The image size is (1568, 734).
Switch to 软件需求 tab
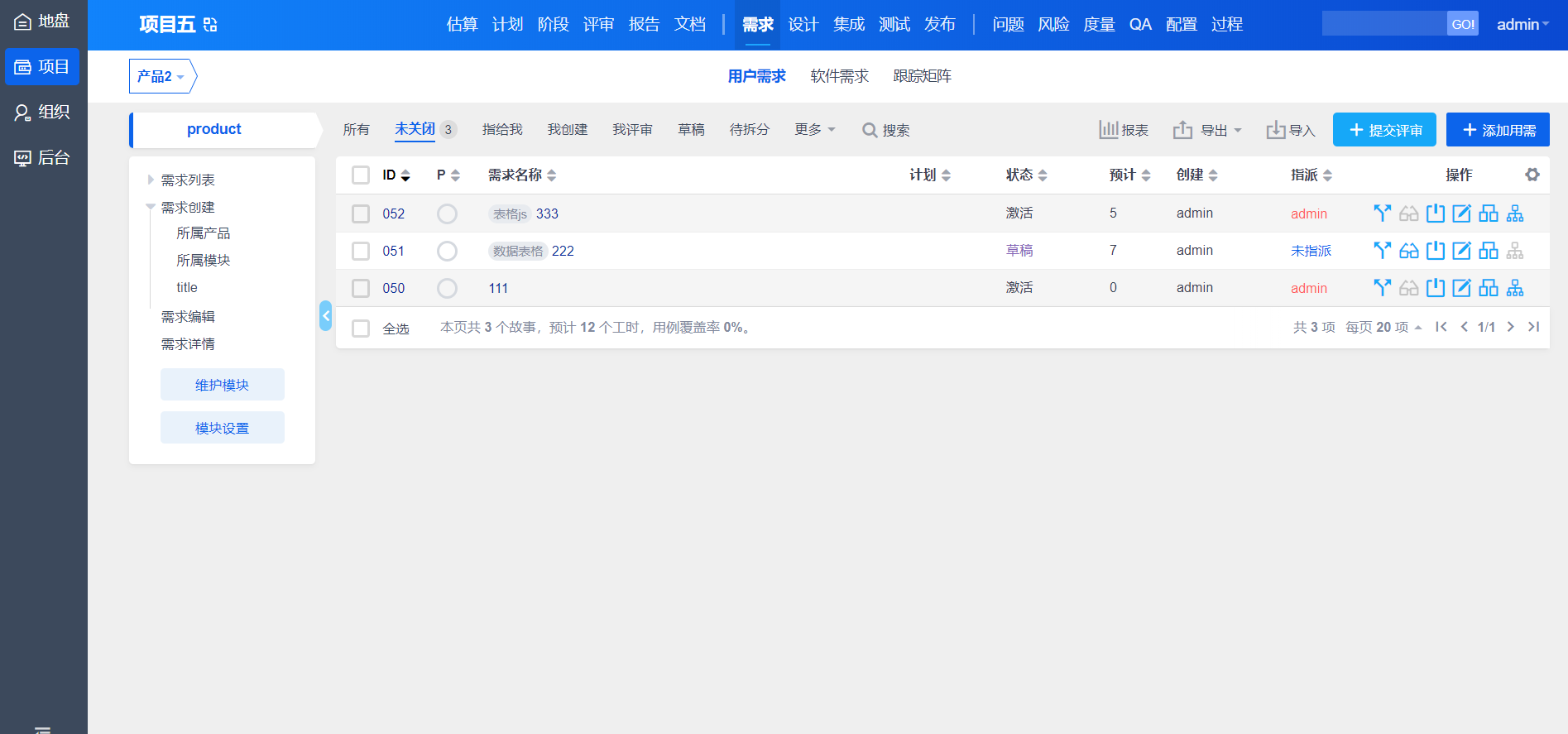click(x=840, y=76)
